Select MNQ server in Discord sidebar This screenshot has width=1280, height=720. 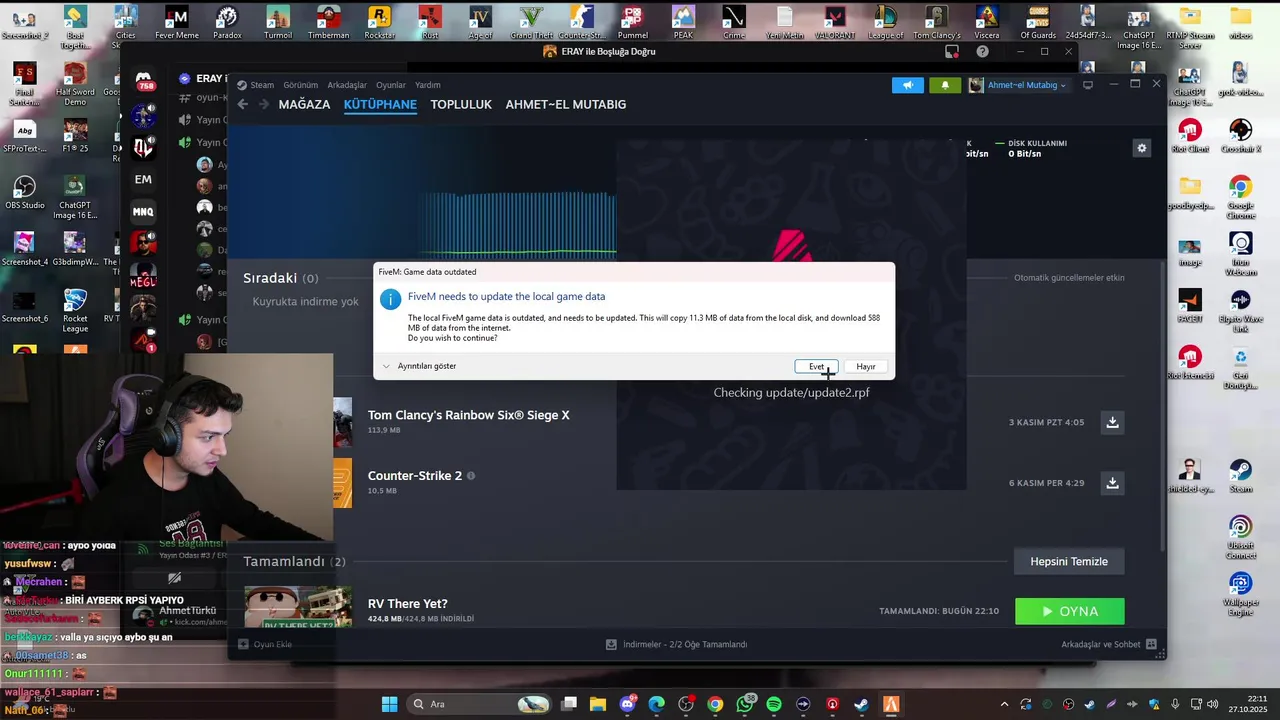tap(143, 212)
